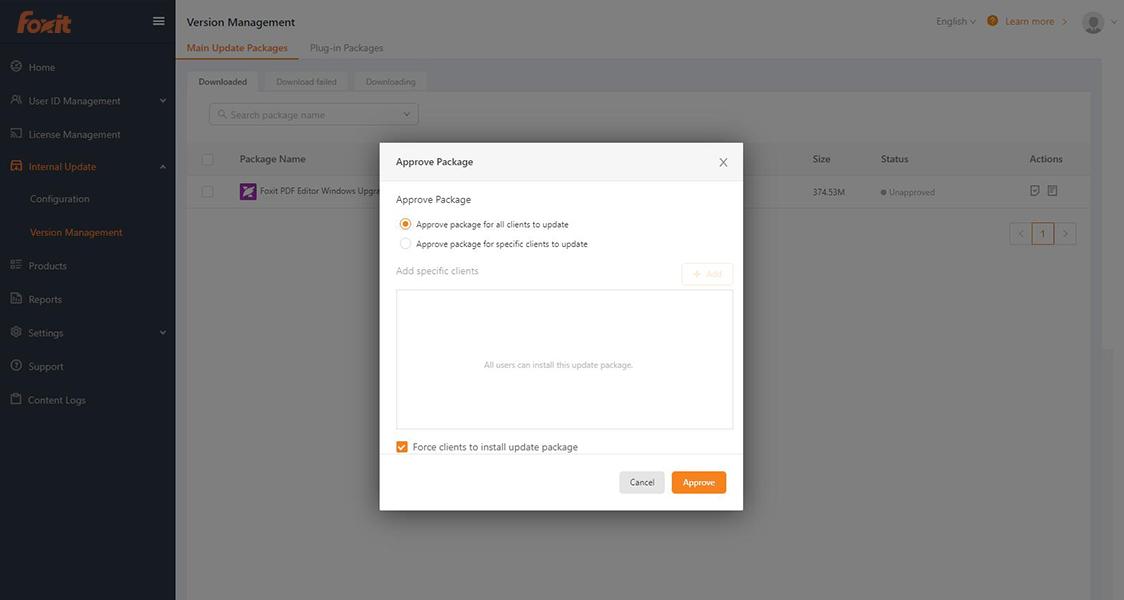Click the Products sidebar icon
This screenshot has width=1124, height=600.
click(16, 265)
